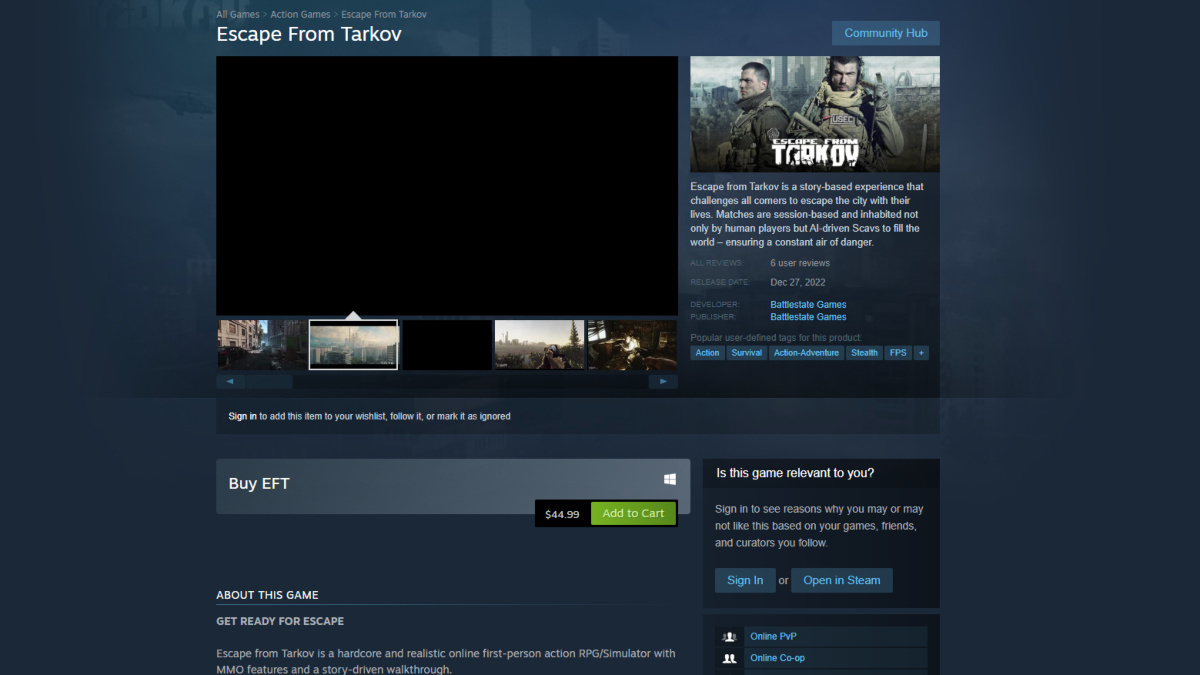Open the Community Hub
This screenshot has width=1200, height=675.
click(x=886, y=33)
